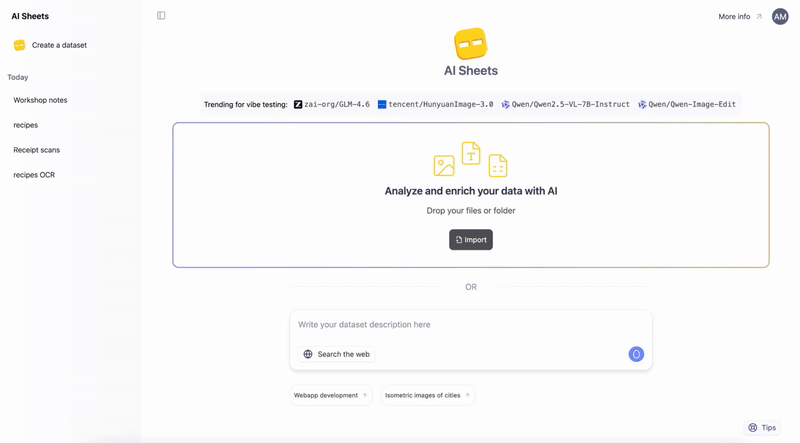This screenshot has width=800, height=443.
Task: Click the image file icon in drop zone
Action: tap(444, 166)
